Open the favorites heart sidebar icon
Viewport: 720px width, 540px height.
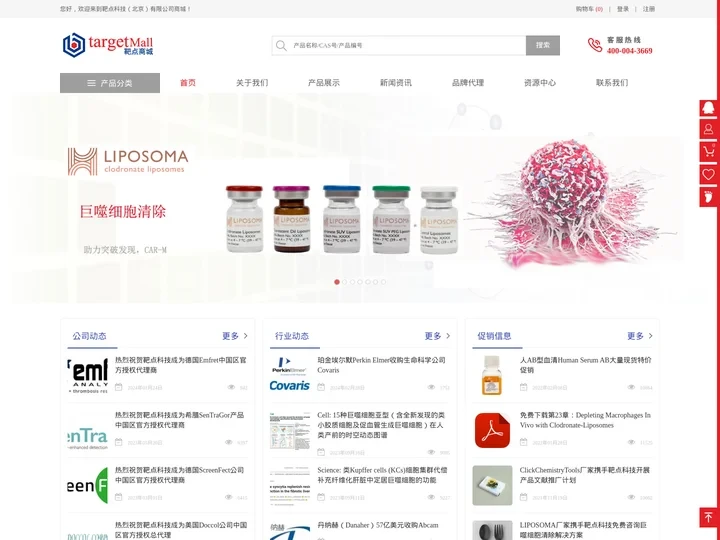point(709,174)
